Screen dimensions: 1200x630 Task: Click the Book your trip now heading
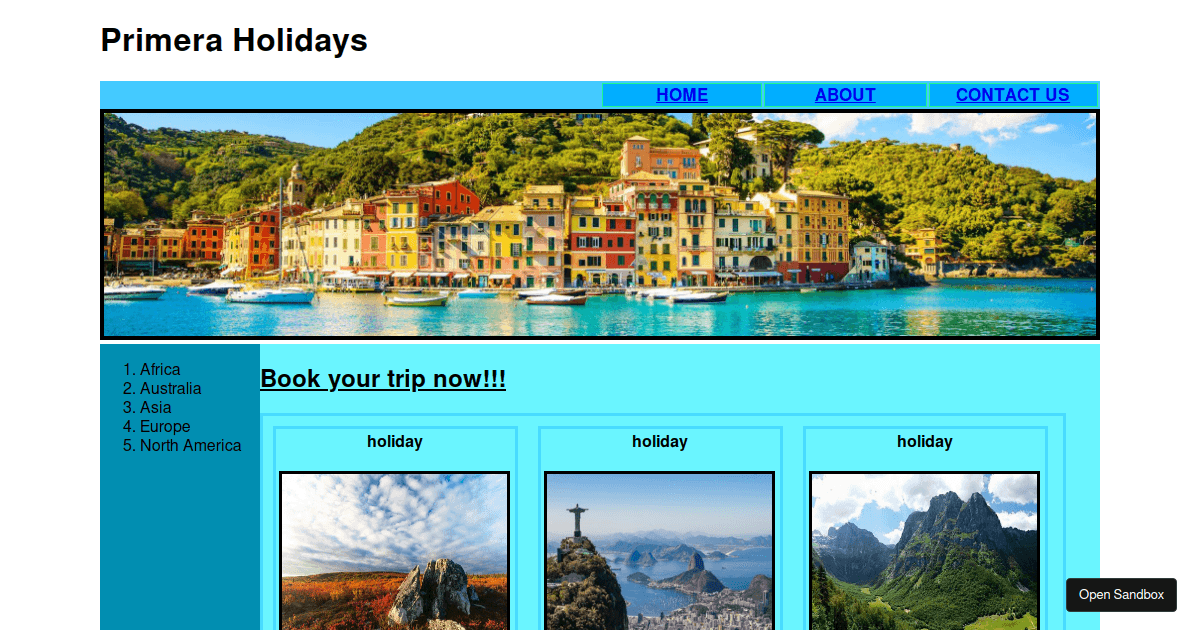pyautogui.click(x=383, y=379)
